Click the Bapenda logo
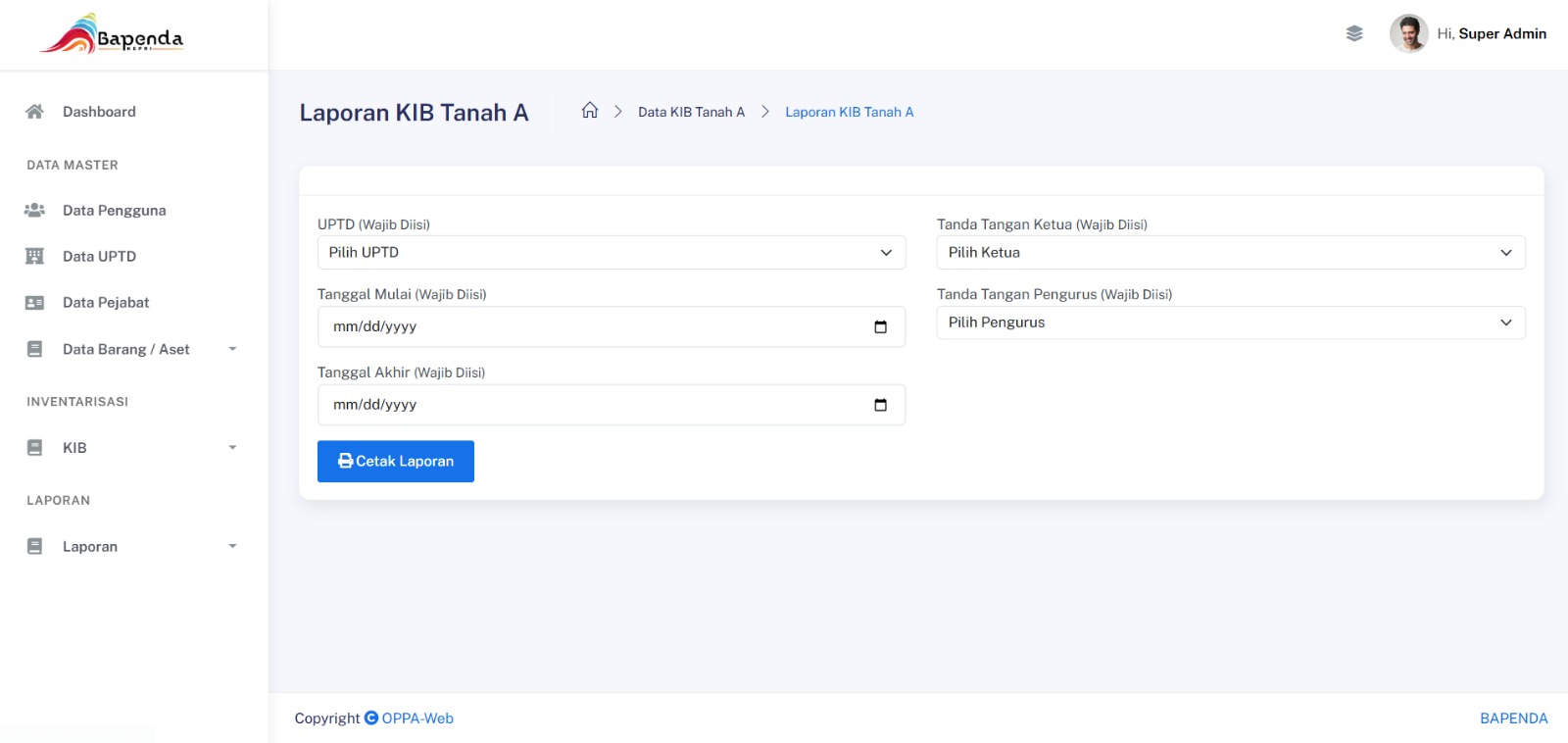 112,34
